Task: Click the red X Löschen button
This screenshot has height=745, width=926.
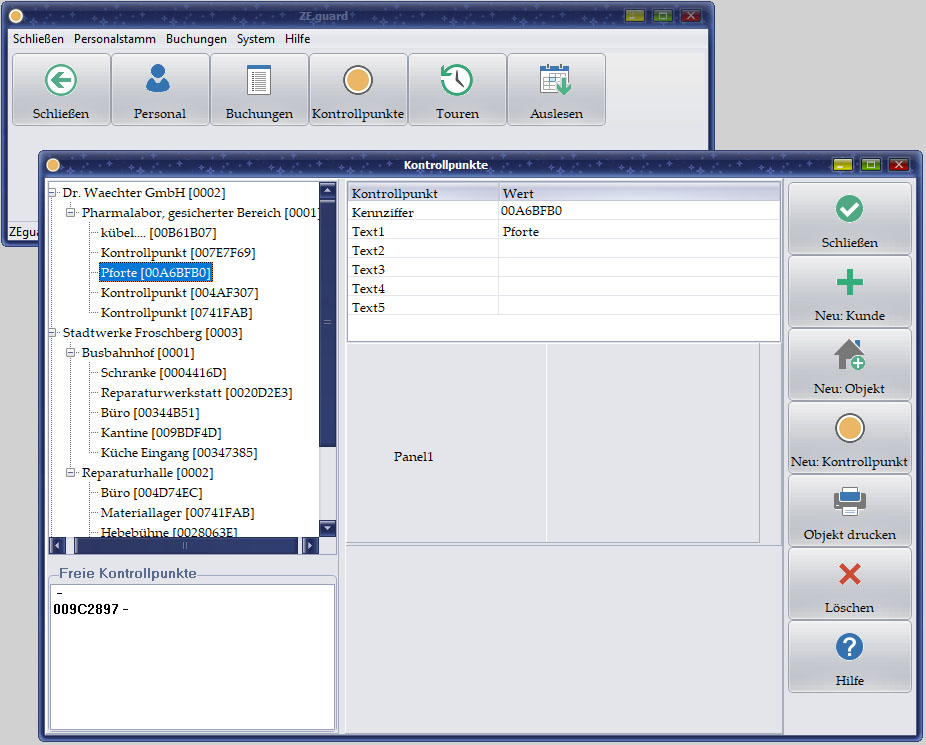Action: click(x=849, y=583)
